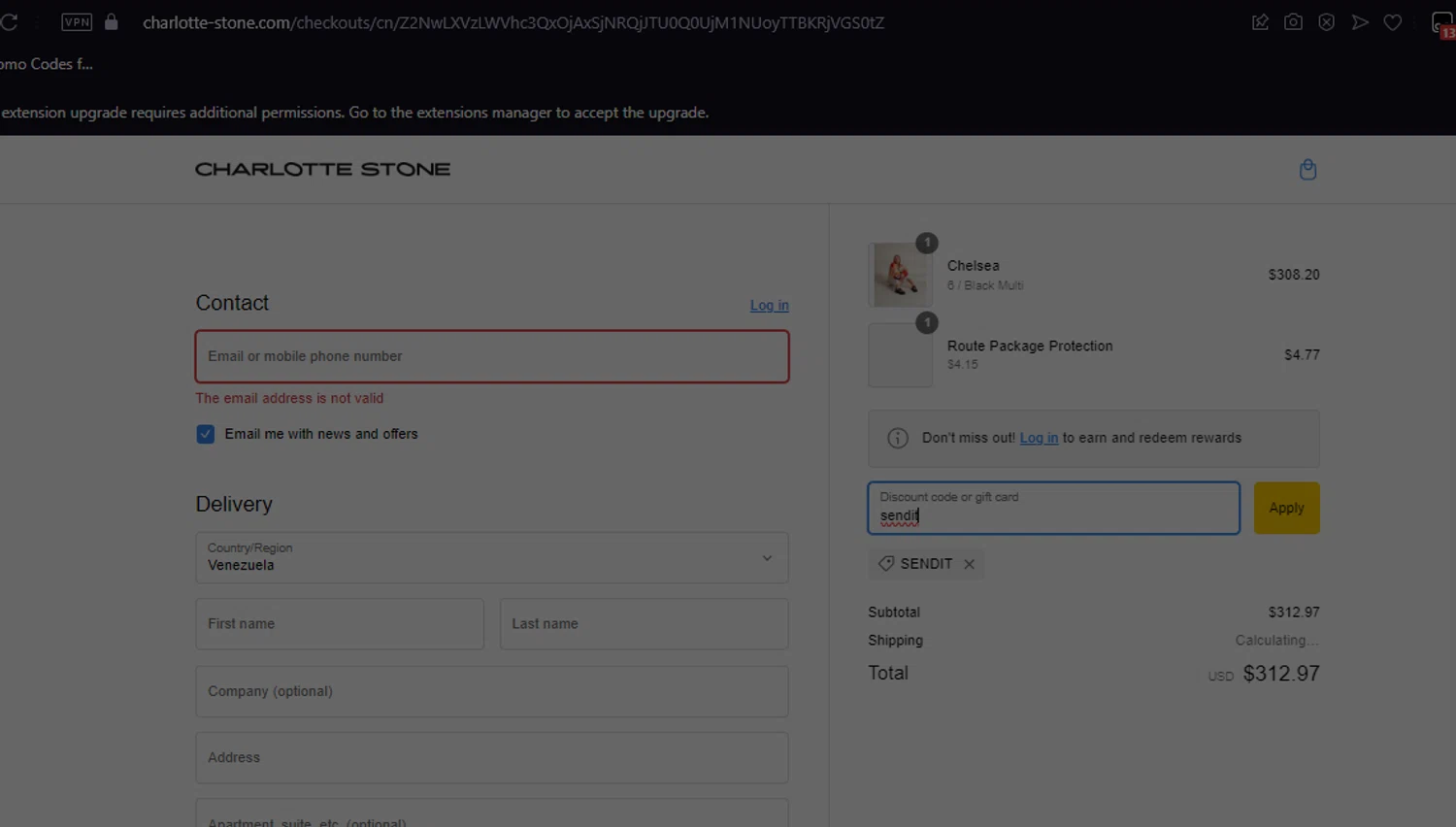The image size is (1456, 827).
Task: Click the $308.20 price
Action: pos(1293,275)
